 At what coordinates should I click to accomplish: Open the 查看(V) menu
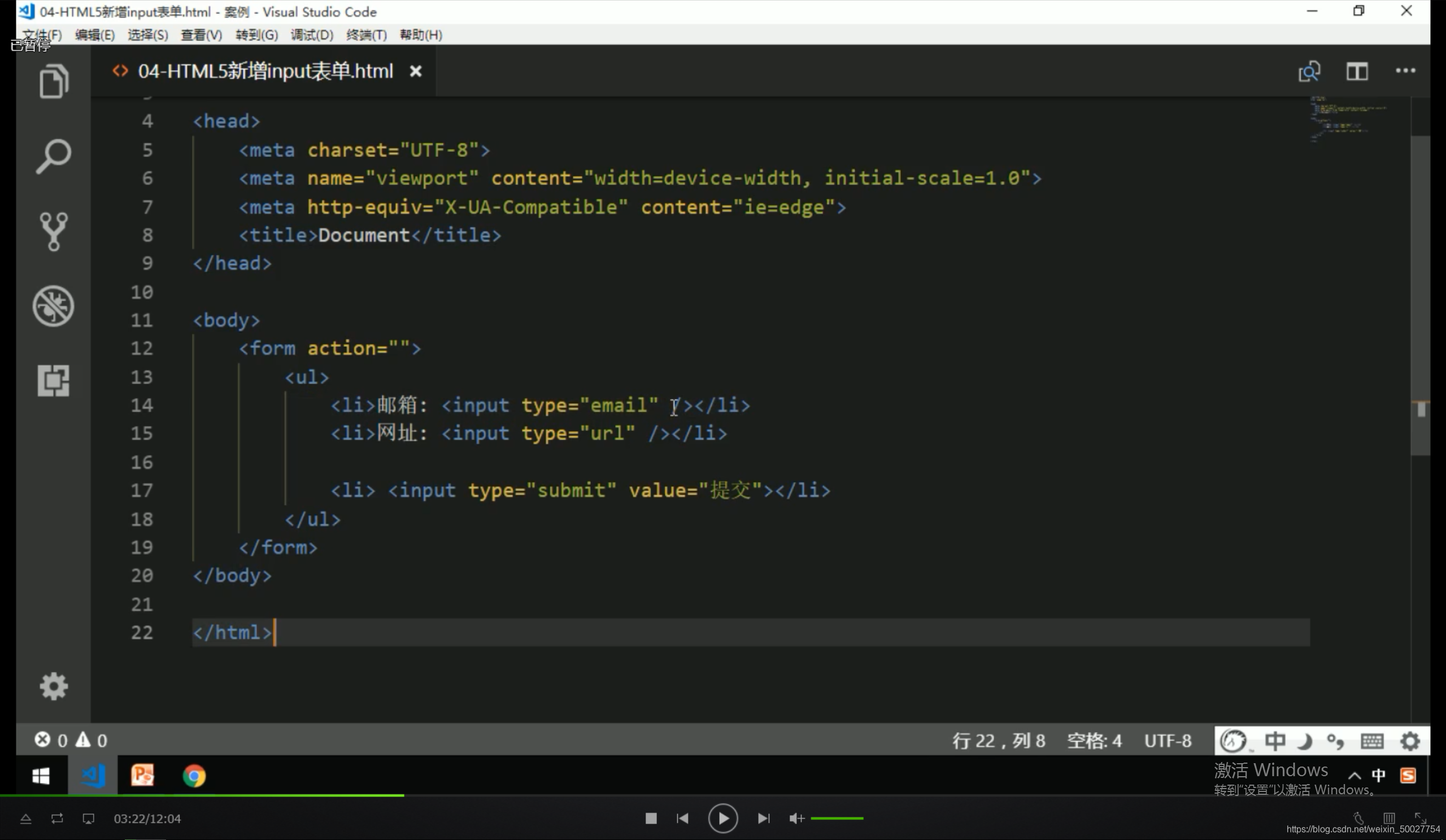pos(201,35)
